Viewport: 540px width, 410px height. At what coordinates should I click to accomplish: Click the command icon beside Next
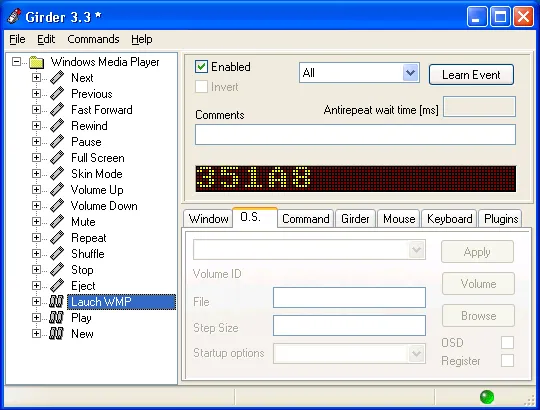click(57, 78)
